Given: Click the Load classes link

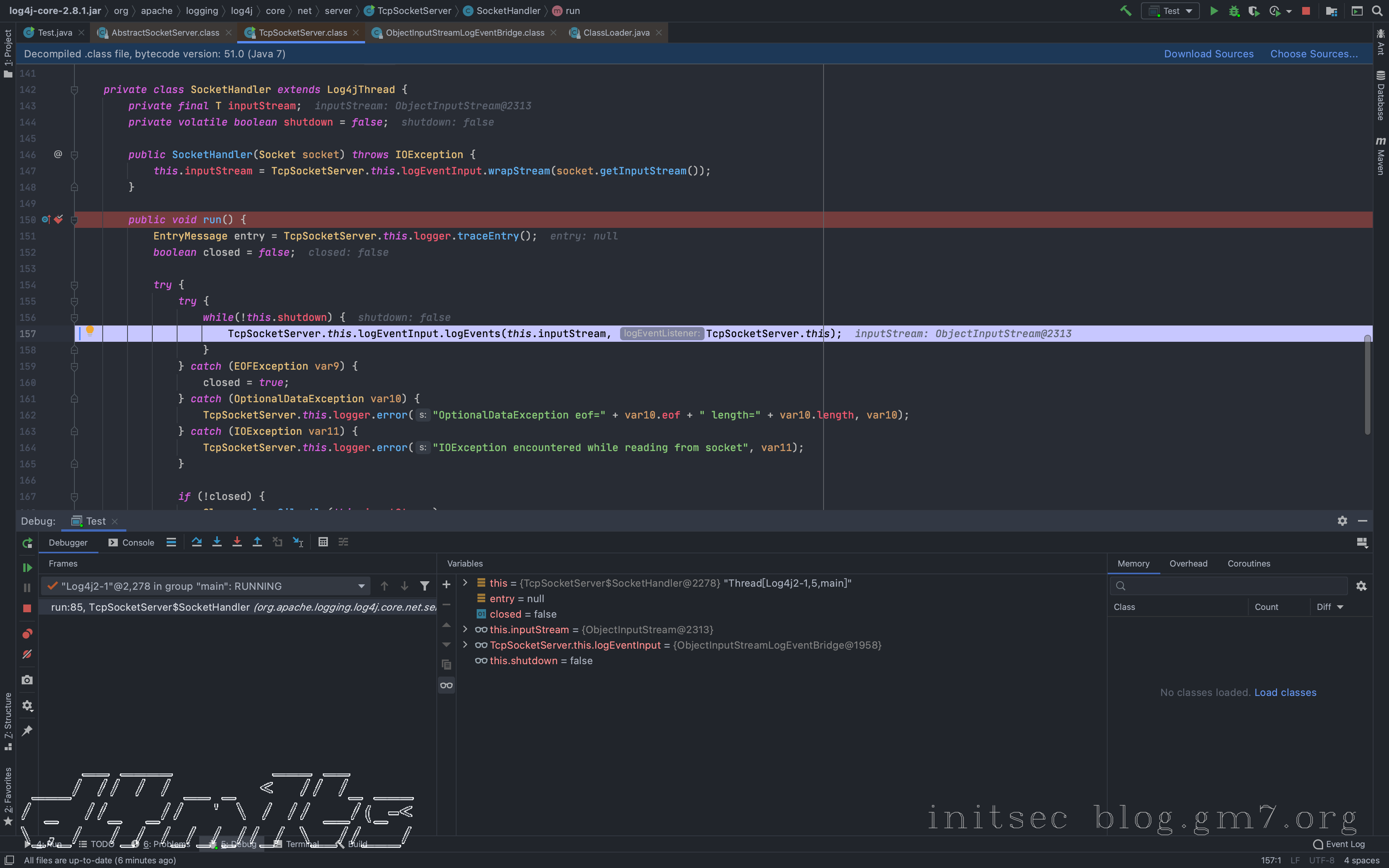Looking at the screenshot, I should (x=1285, y=692).
